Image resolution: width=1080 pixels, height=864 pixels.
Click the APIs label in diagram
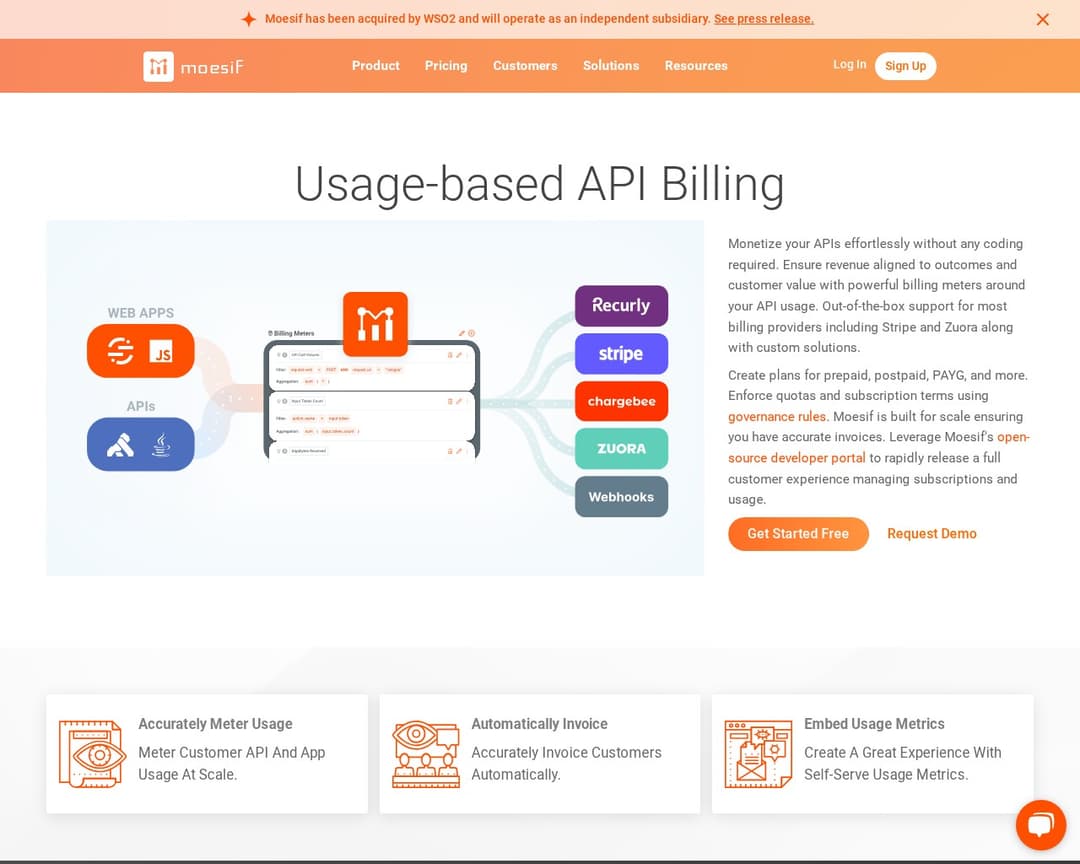click(x=141, y=407)
